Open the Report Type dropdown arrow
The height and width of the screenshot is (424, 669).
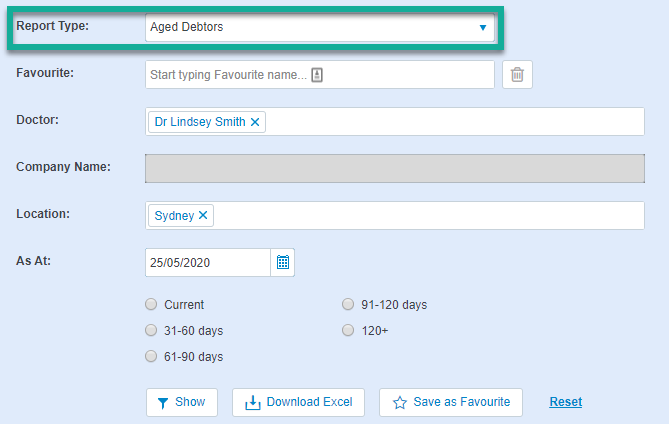(483, 28)
